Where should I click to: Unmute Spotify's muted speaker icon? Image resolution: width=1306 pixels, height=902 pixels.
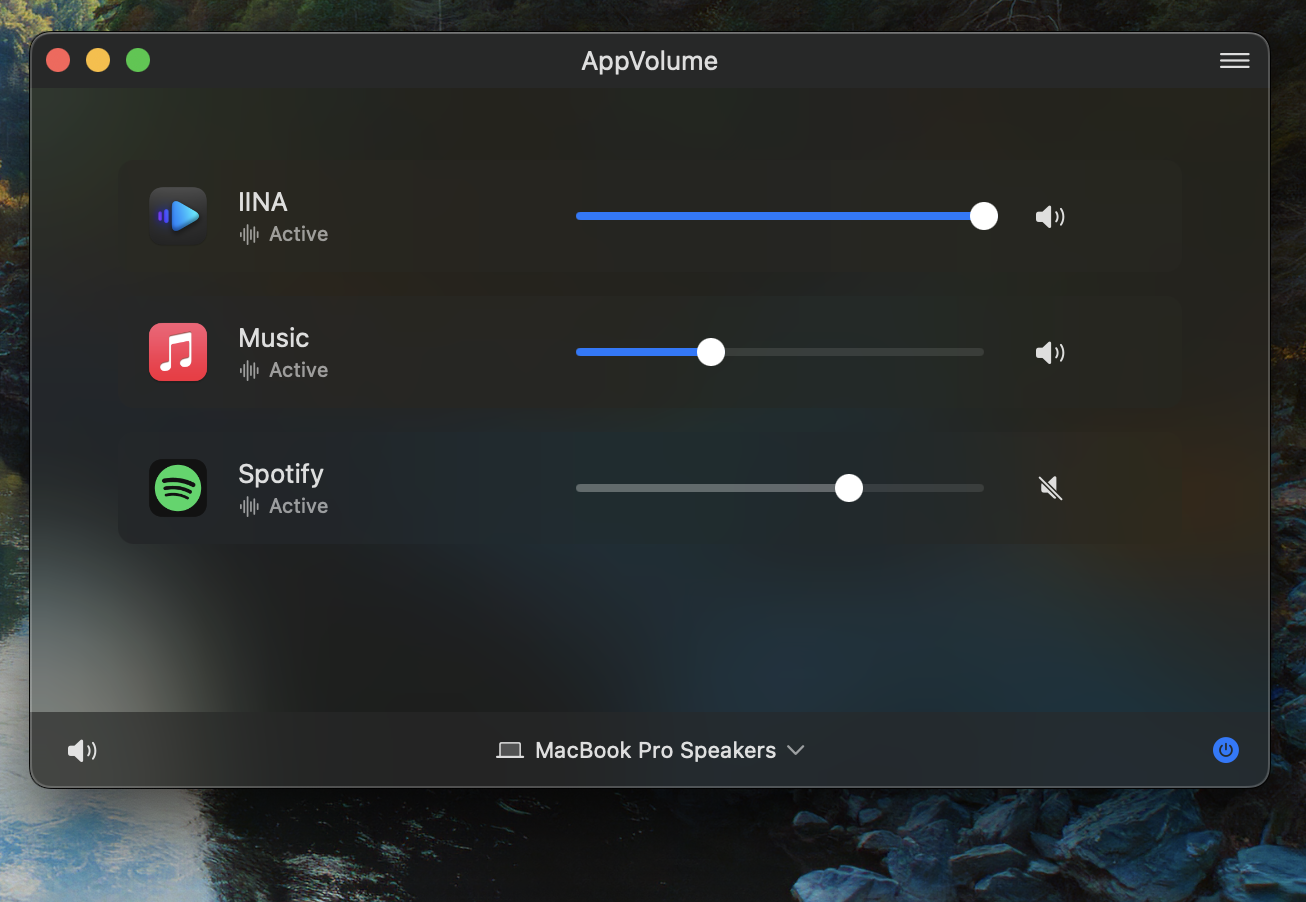click(1050, 488)
